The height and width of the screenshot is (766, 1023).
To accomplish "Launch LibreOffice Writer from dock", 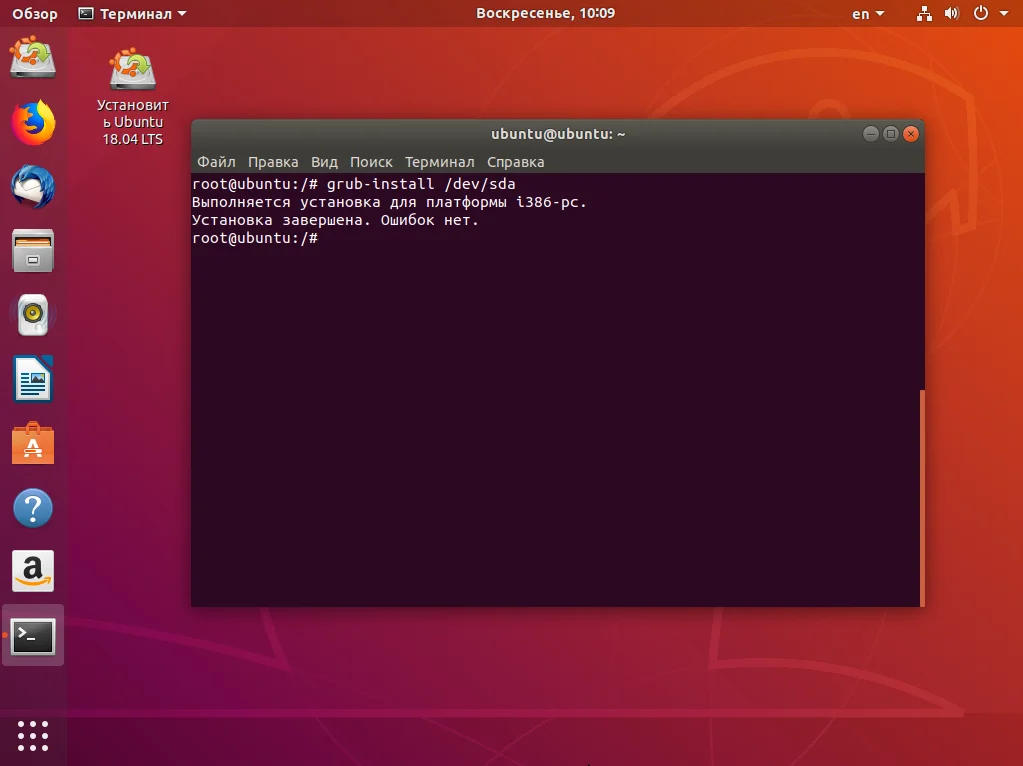I will 33,380.
